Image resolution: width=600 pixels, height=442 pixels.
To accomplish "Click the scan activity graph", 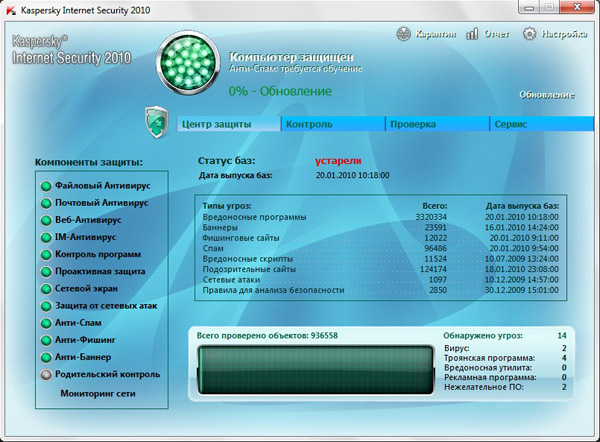I will (x=316, y=370).
